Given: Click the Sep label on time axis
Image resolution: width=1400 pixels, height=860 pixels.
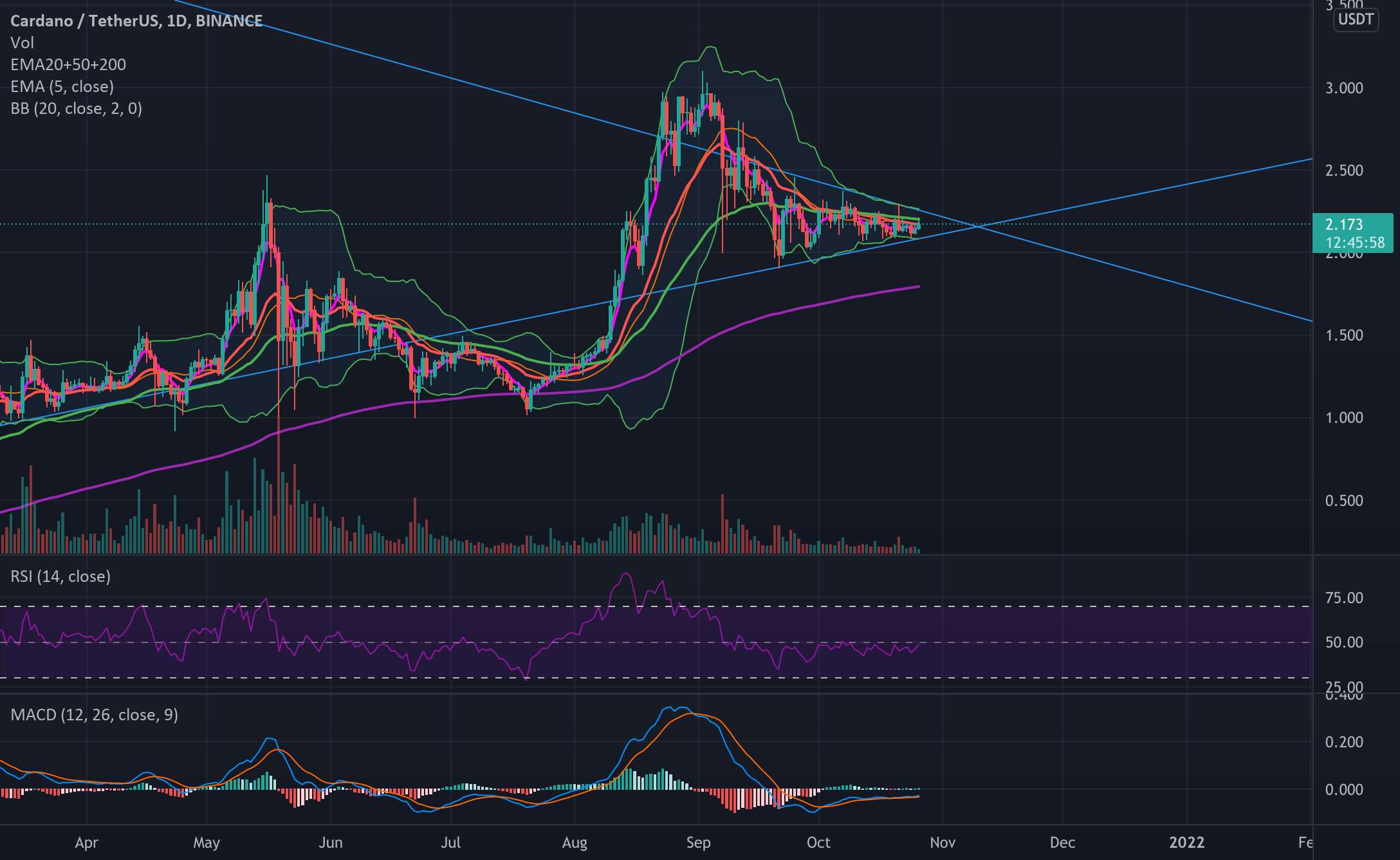Looking at the screenshot, I should [698, 843].
